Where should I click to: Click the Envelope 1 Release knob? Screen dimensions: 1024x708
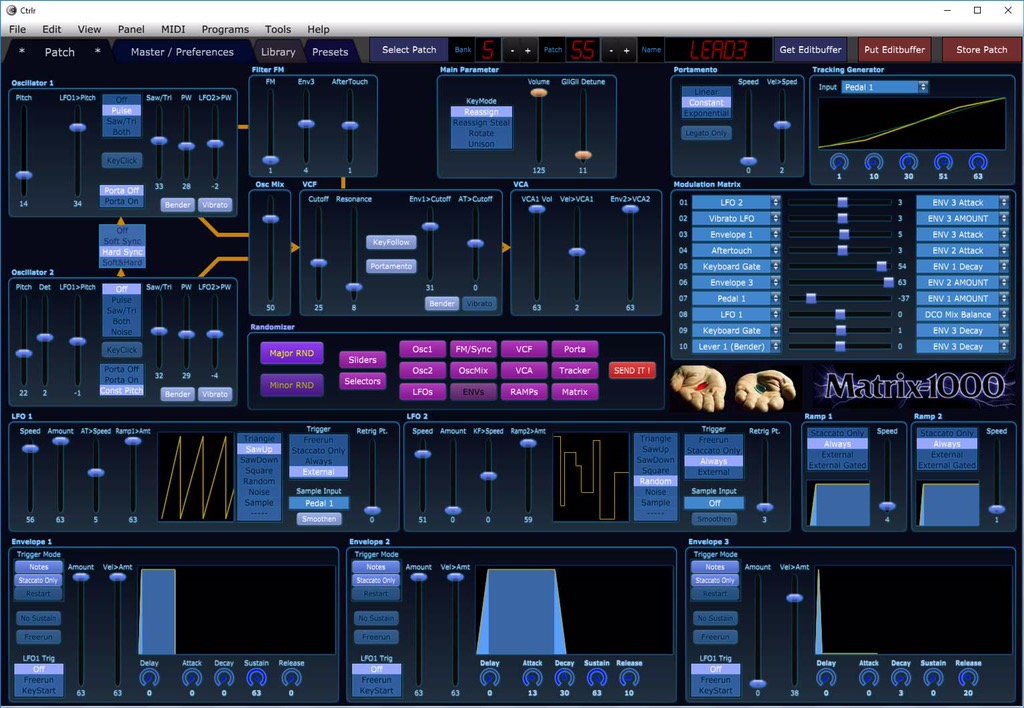pos(291,679)
